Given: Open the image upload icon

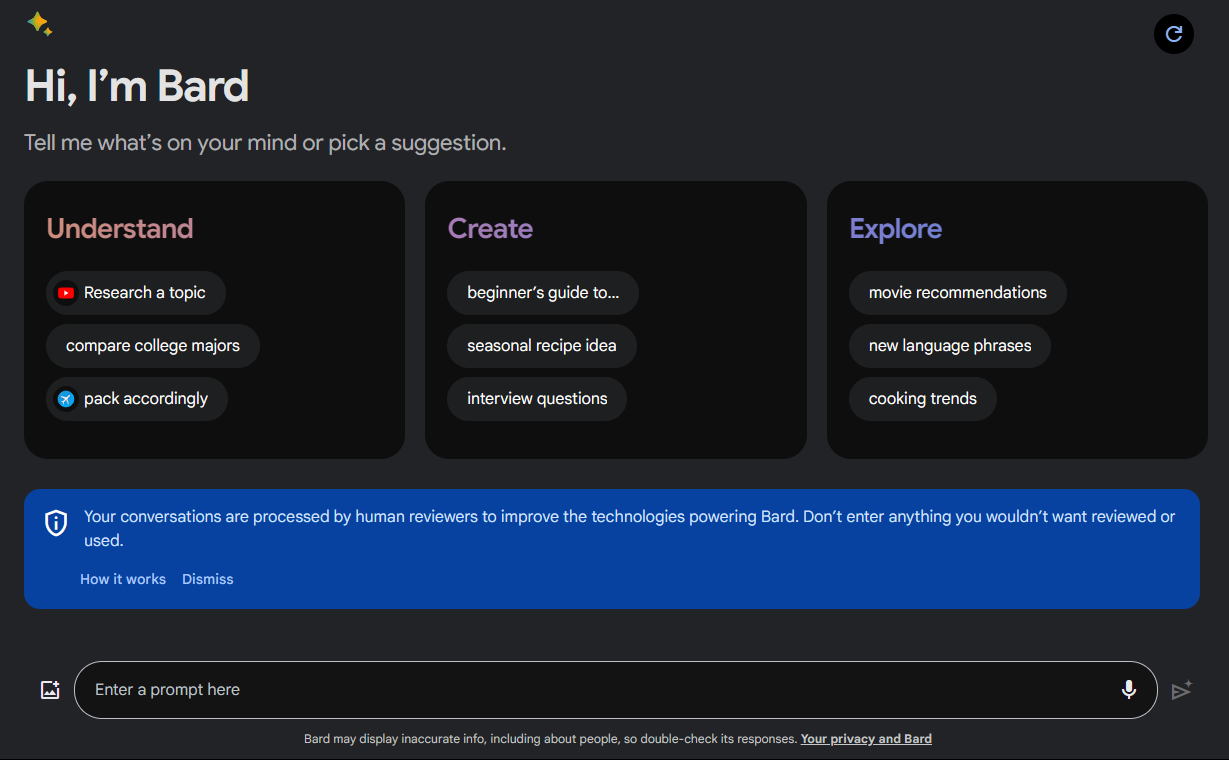Looking at the screenshot, I should 49,689.
